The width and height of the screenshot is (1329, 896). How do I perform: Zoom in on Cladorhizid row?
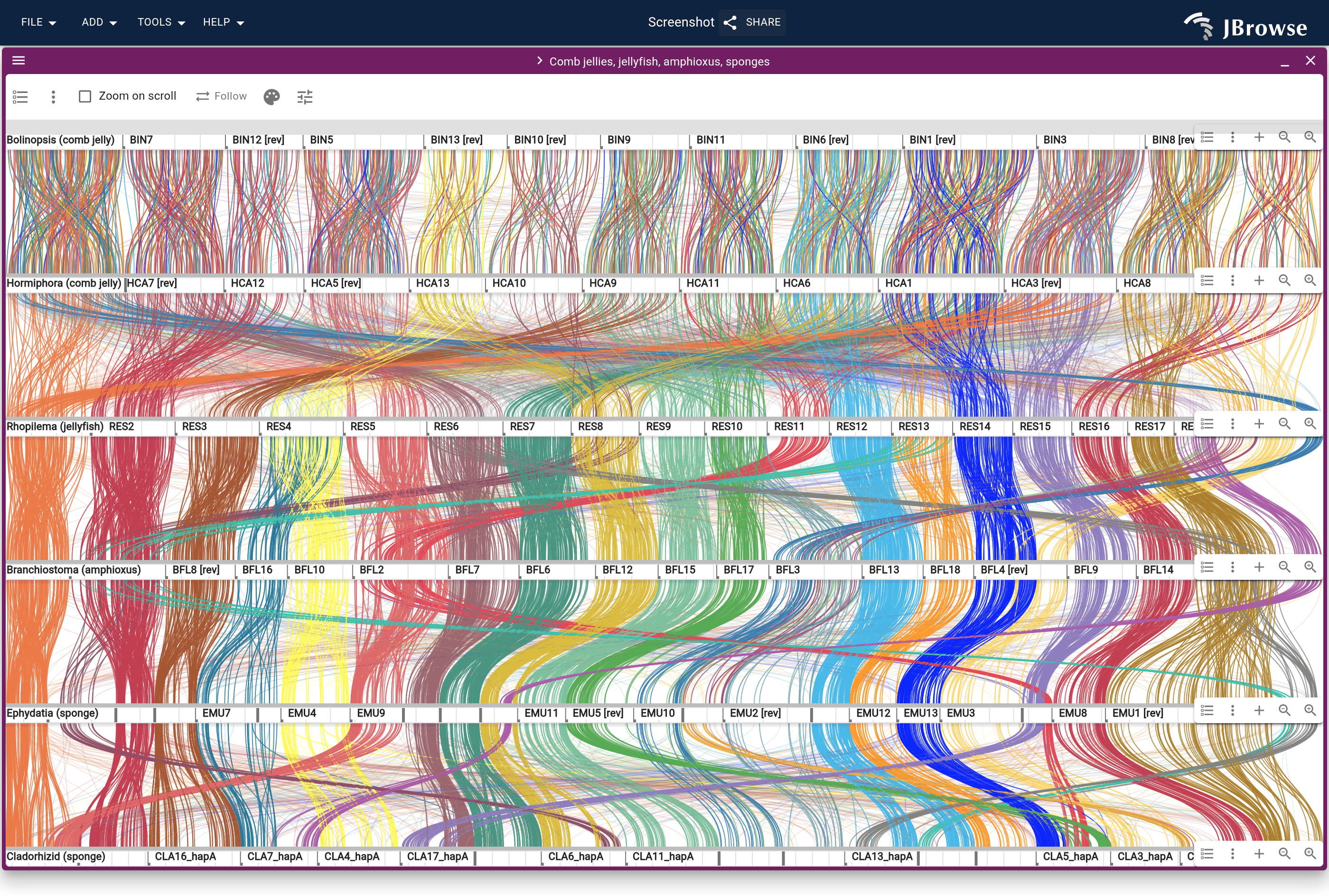(x=1310, y=854)
